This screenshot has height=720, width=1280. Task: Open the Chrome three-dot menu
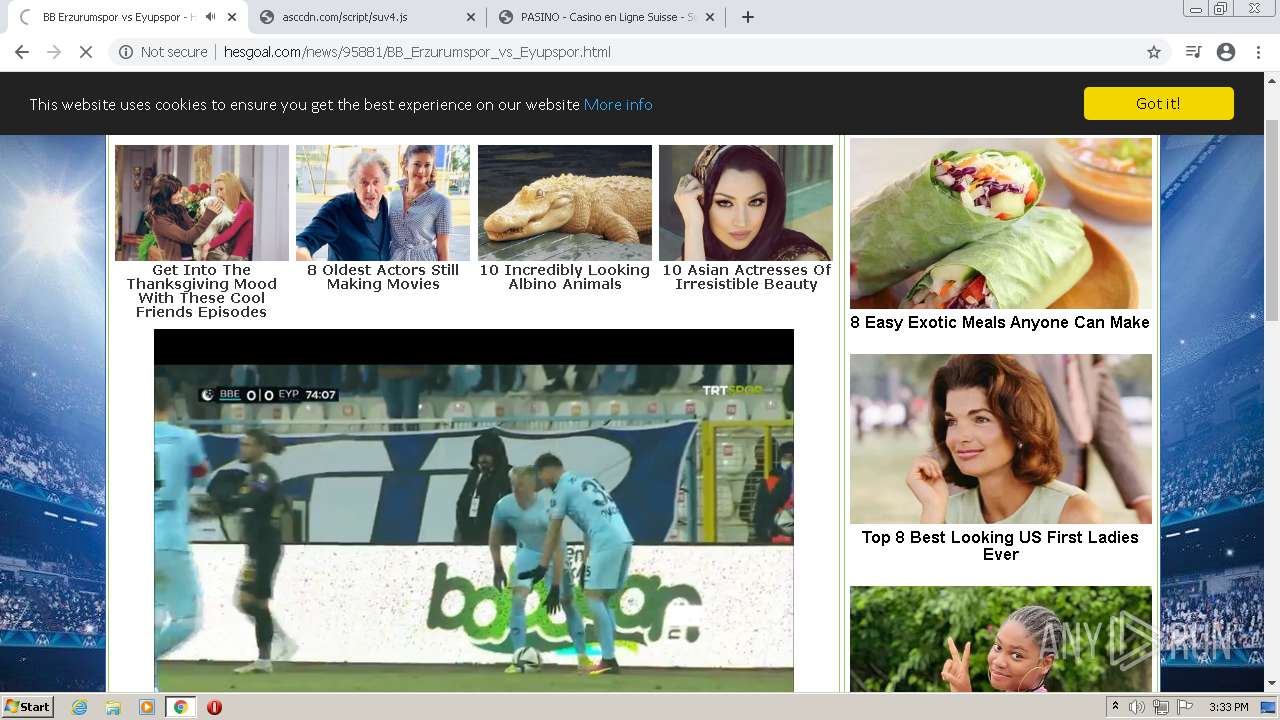point(1258,52)
